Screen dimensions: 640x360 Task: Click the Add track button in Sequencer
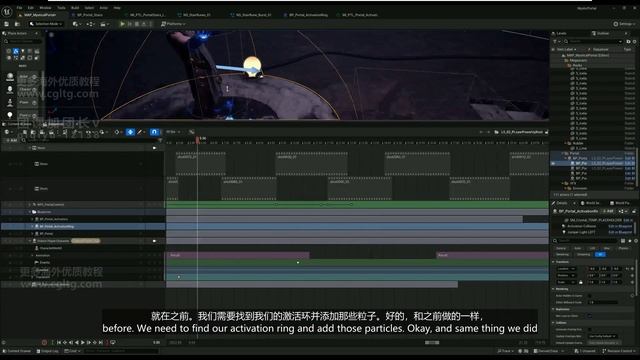(11, 140)
